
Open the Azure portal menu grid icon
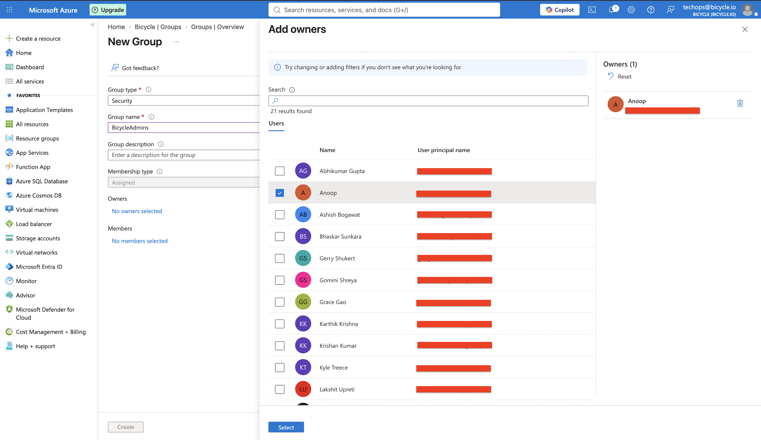click(x=9, y=10)
